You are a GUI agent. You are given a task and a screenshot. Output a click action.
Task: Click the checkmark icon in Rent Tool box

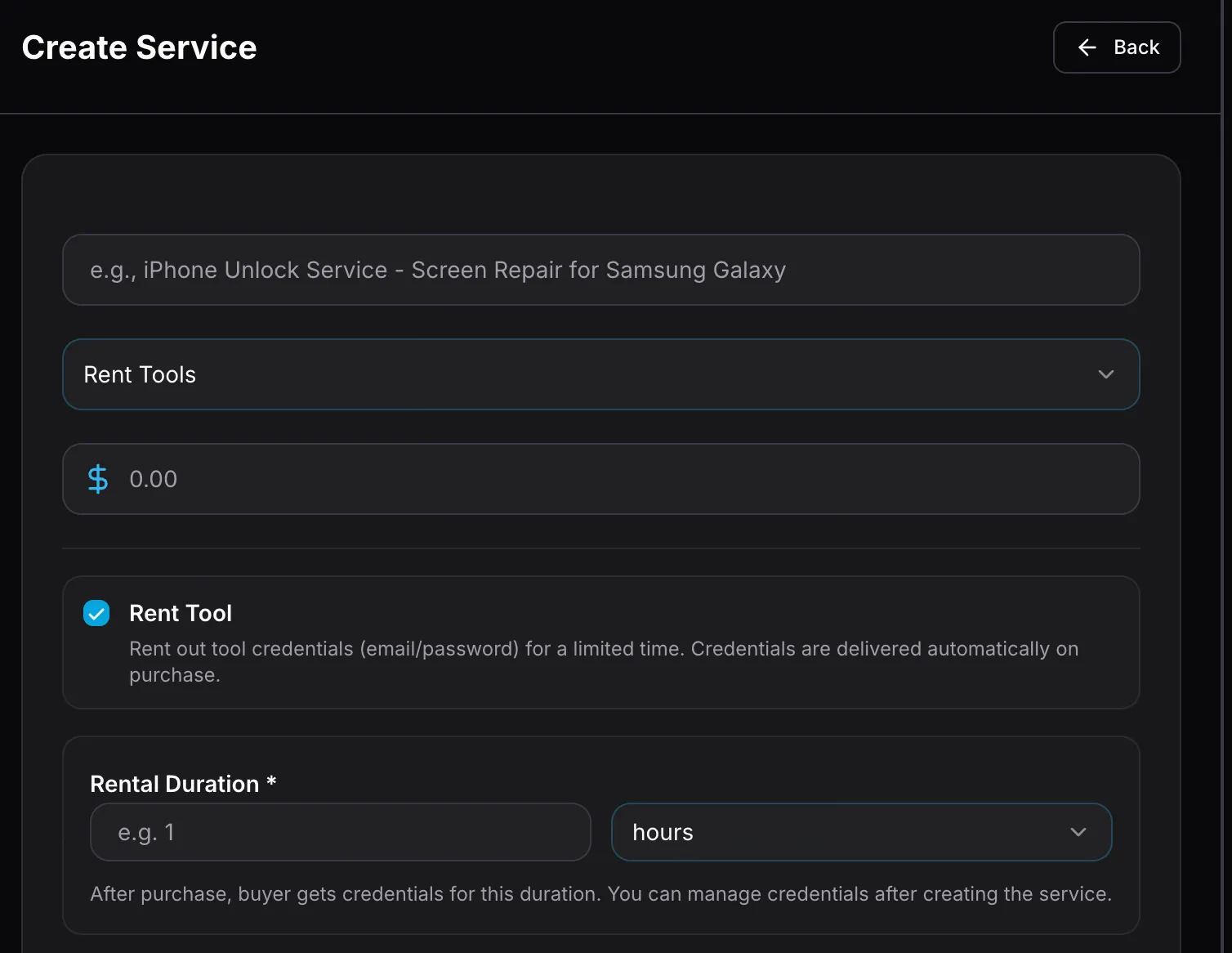coord(96,613)
